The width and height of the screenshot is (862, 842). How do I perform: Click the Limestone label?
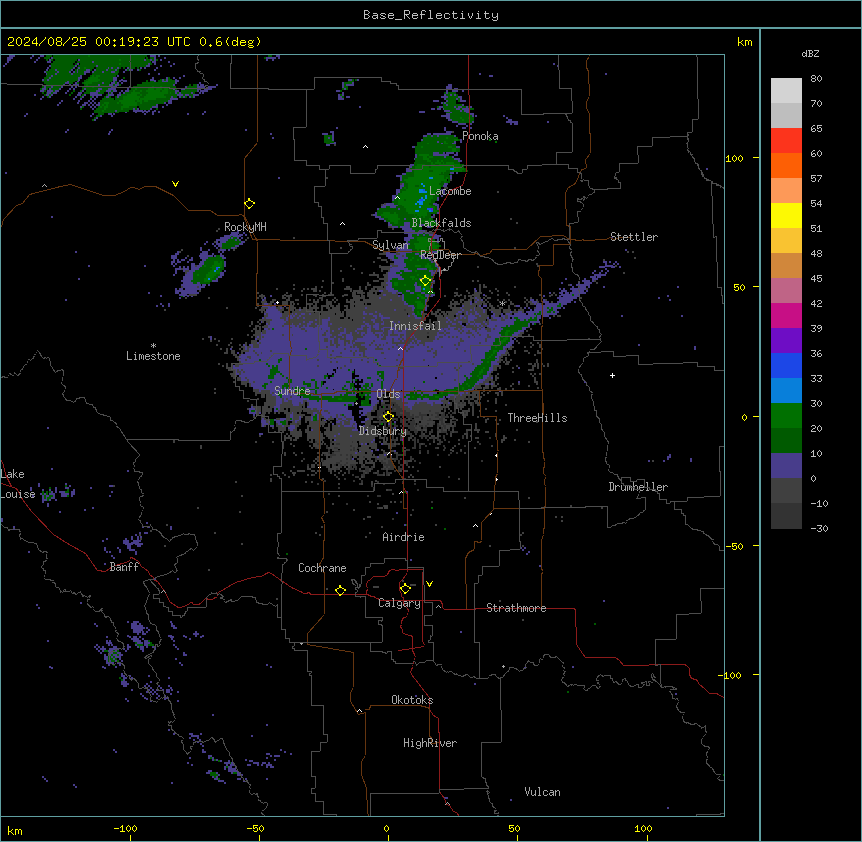[x=153, y=356]
